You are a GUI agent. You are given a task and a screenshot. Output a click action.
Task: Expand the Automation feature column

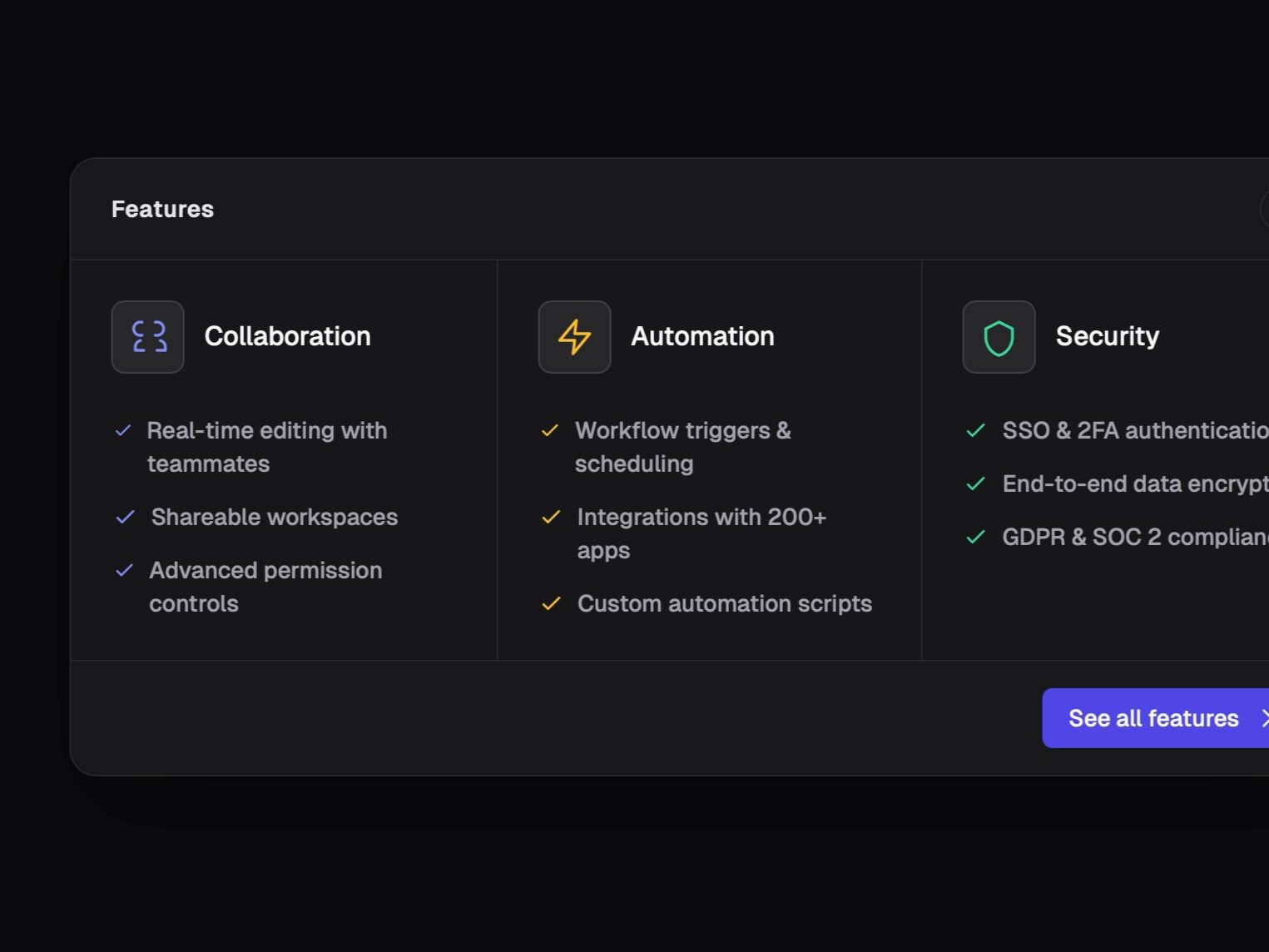coord(709,458)
